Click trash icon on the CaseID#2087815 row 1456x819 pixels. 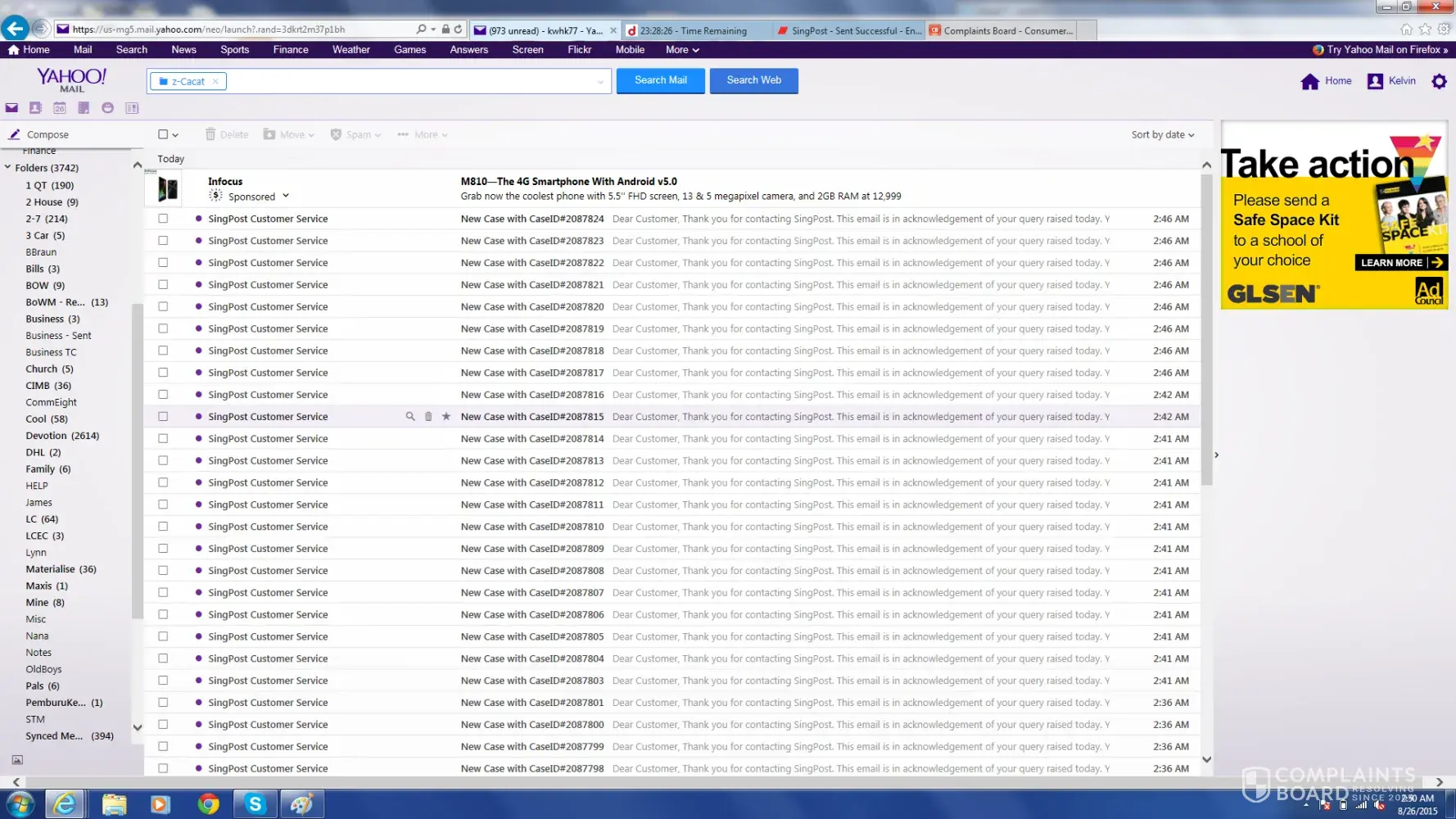(428, 417)
